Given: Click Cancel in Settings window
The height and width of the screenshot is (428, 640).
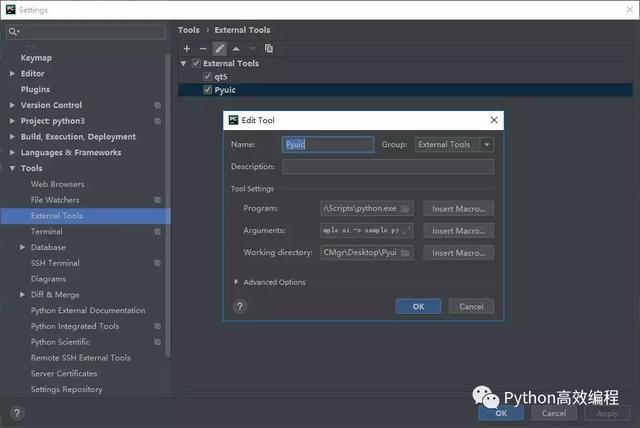Looking at the screenshot, I should (554, 413).
